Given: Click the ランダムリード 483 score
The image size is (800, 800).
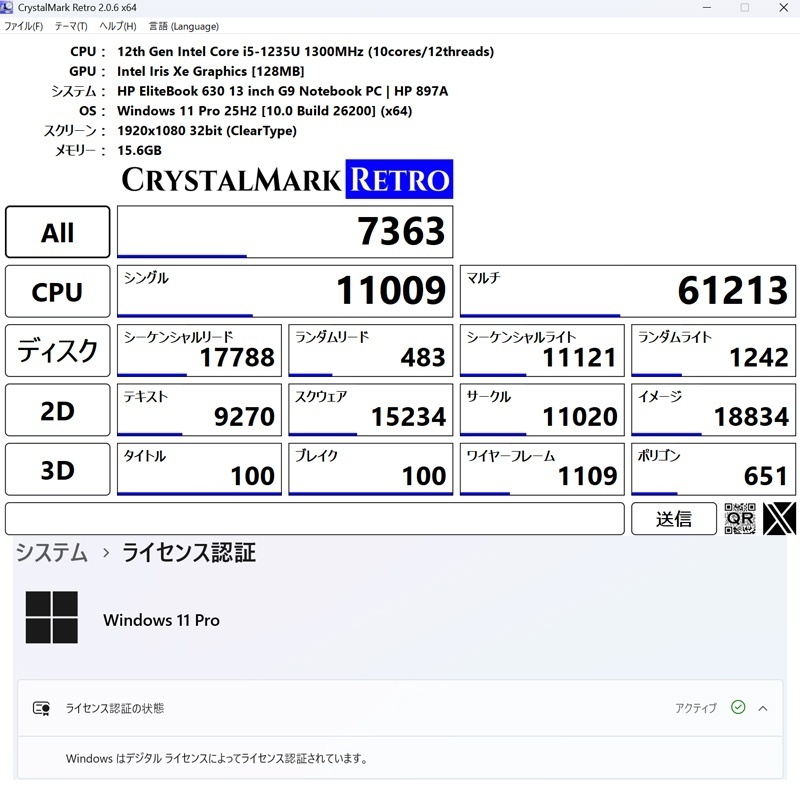Looking at the screenshot, I should [370, 351].
